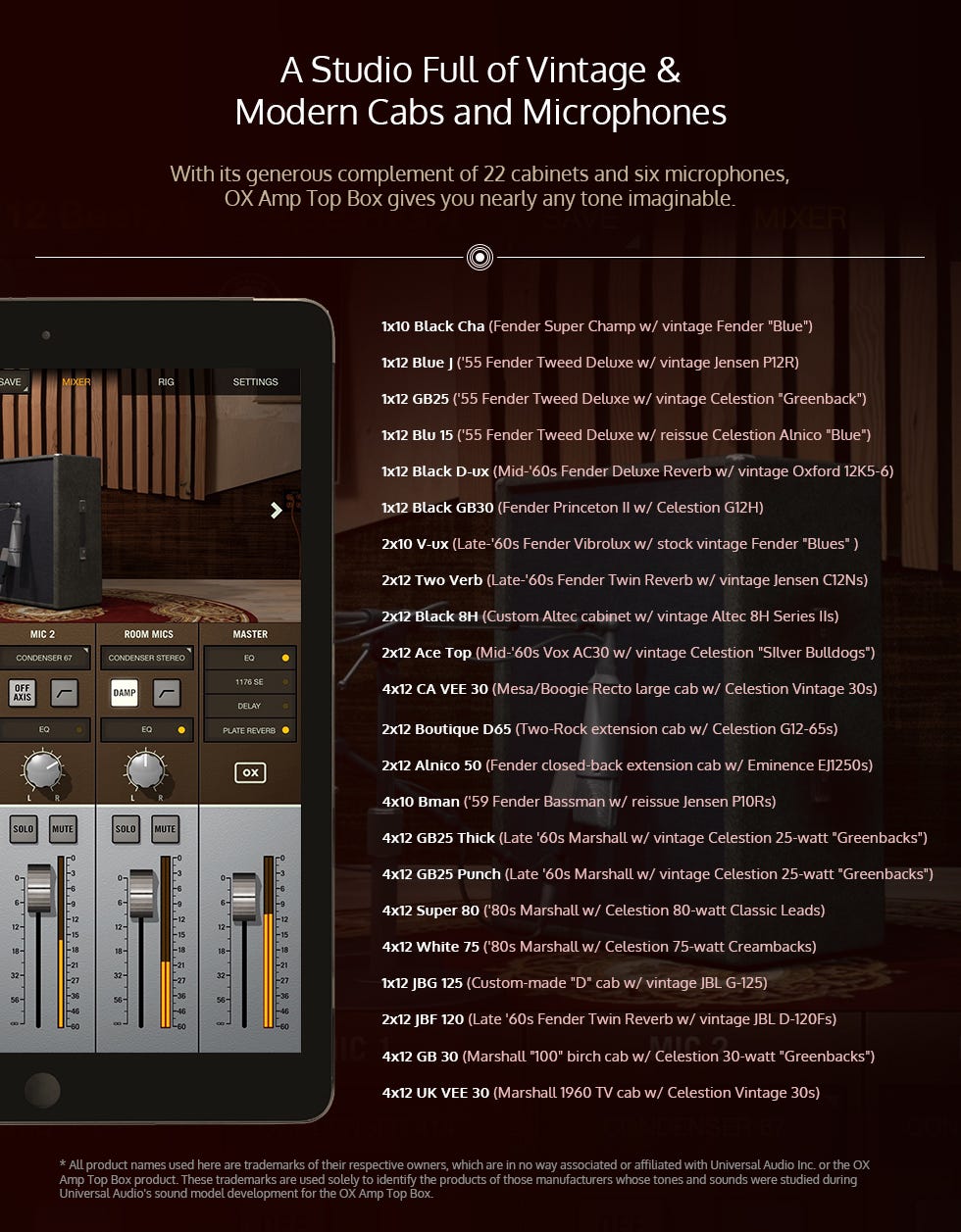Image resolution: width=961 pixels, height=1232 pixels.
Task: Click the bullseye divider emblem under the heading
Action: point(480,258)
